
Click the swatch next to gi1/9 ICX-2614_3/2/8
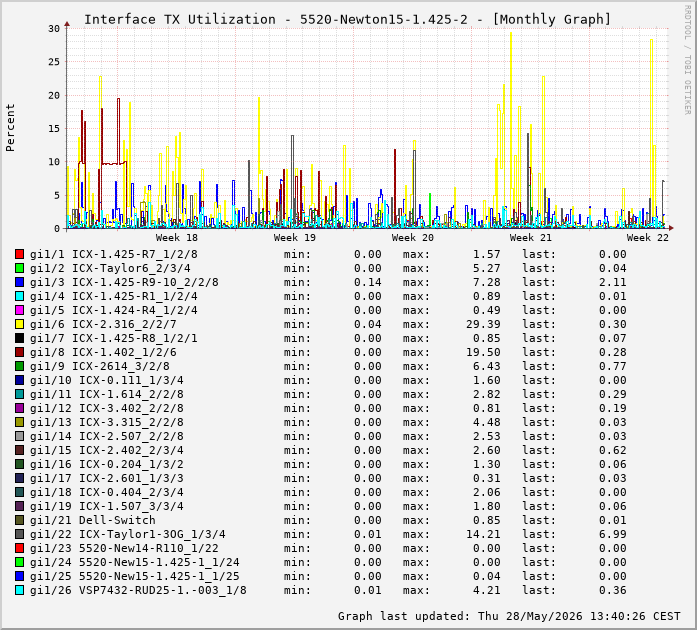point(19,366)
